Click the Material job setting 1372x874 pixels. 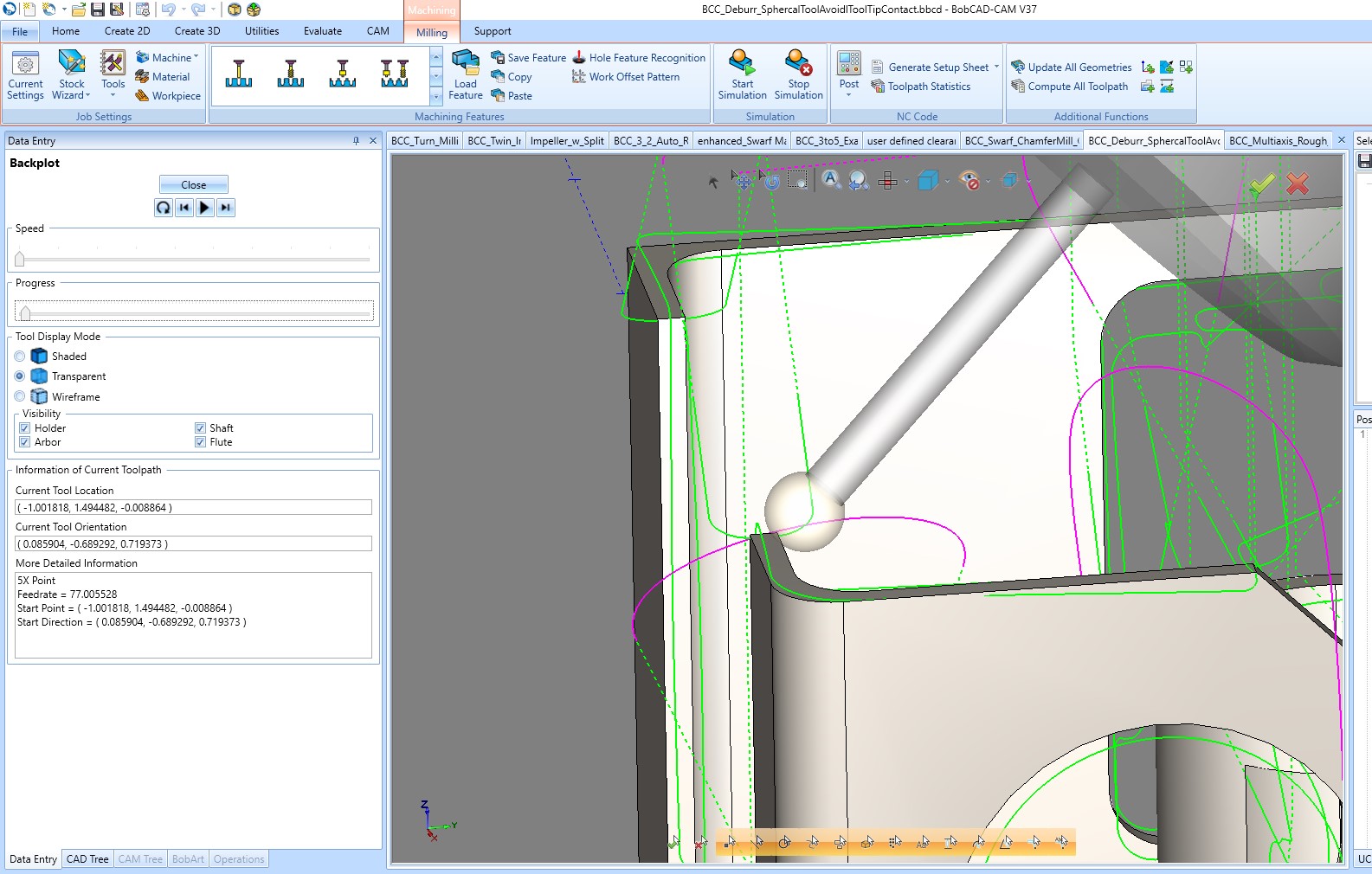coord(163,77)
